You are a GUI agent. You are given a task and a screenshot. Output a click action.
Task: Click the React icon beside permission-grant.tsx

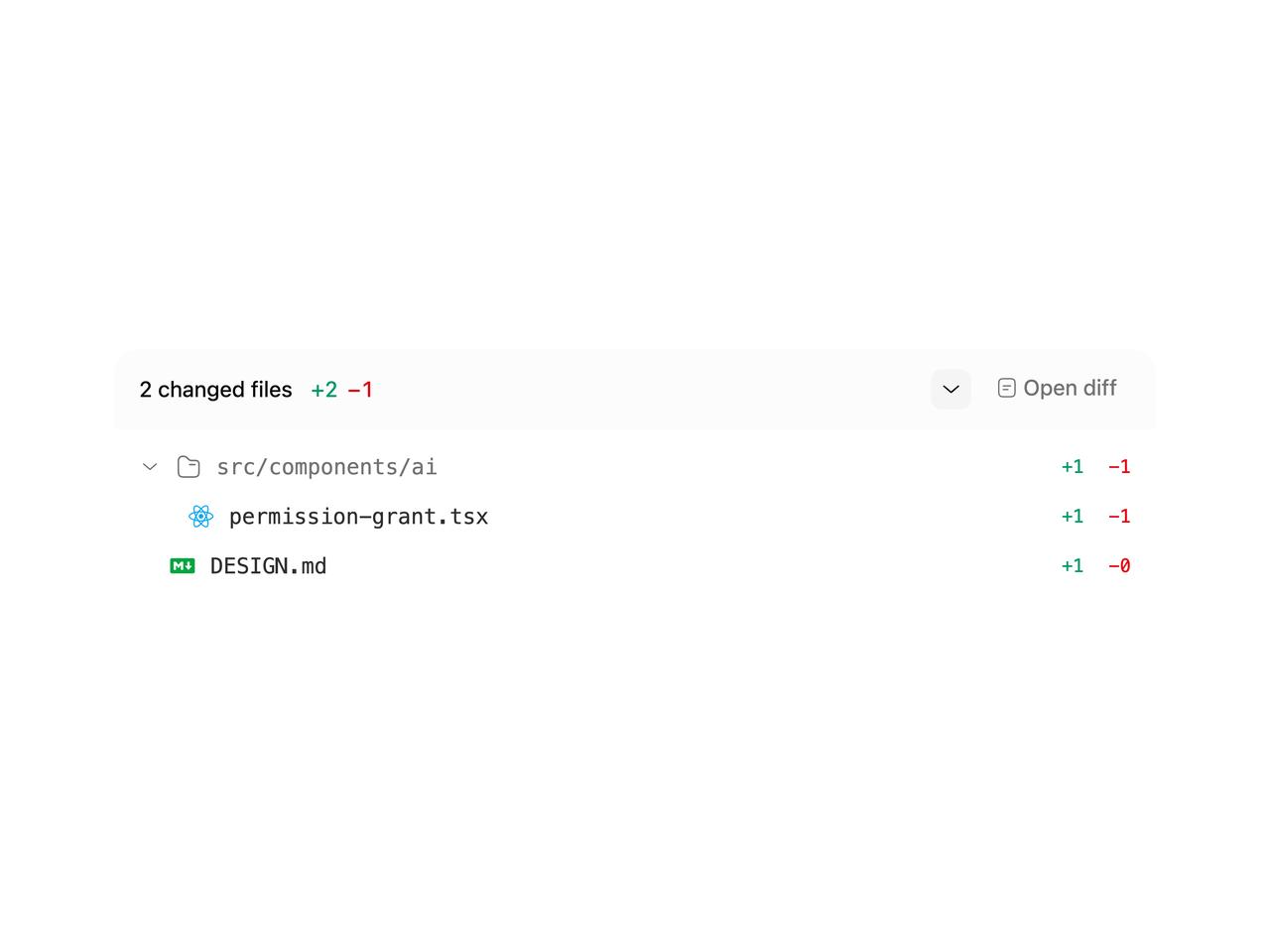click(x=200, y=517)
